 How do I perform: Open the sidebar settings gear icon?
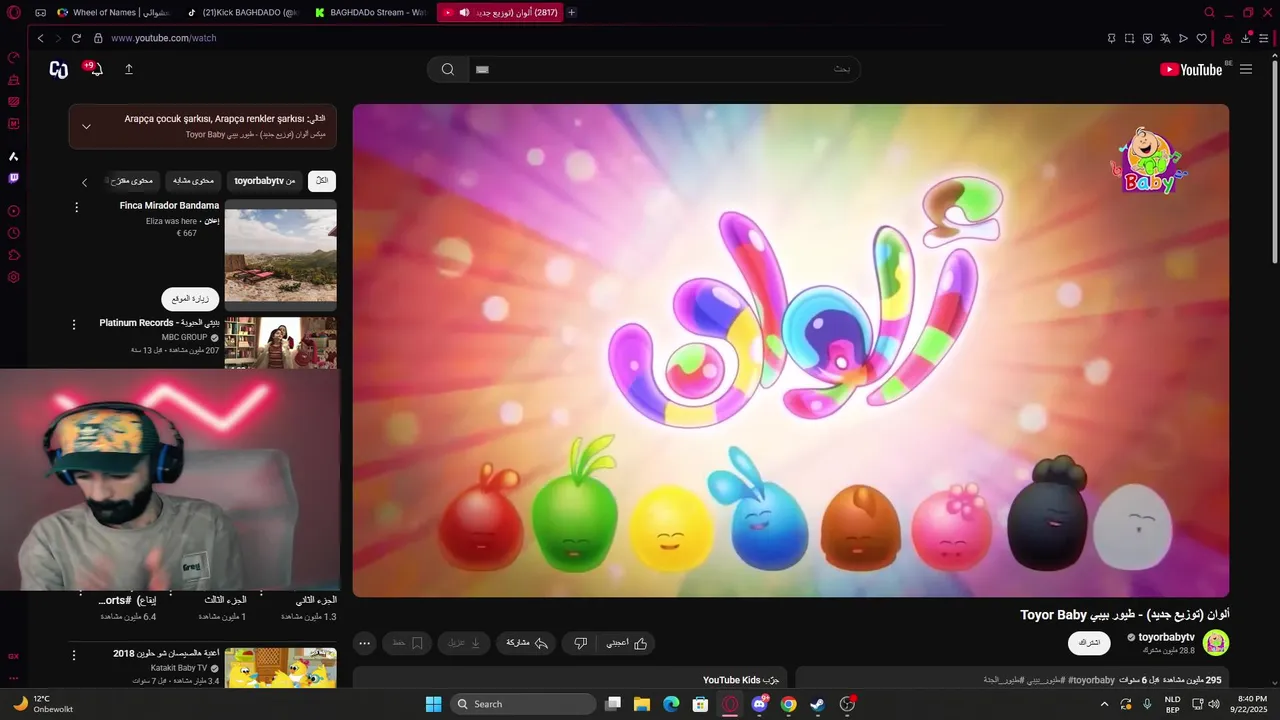pyautogui.click(x=14, y=277)
